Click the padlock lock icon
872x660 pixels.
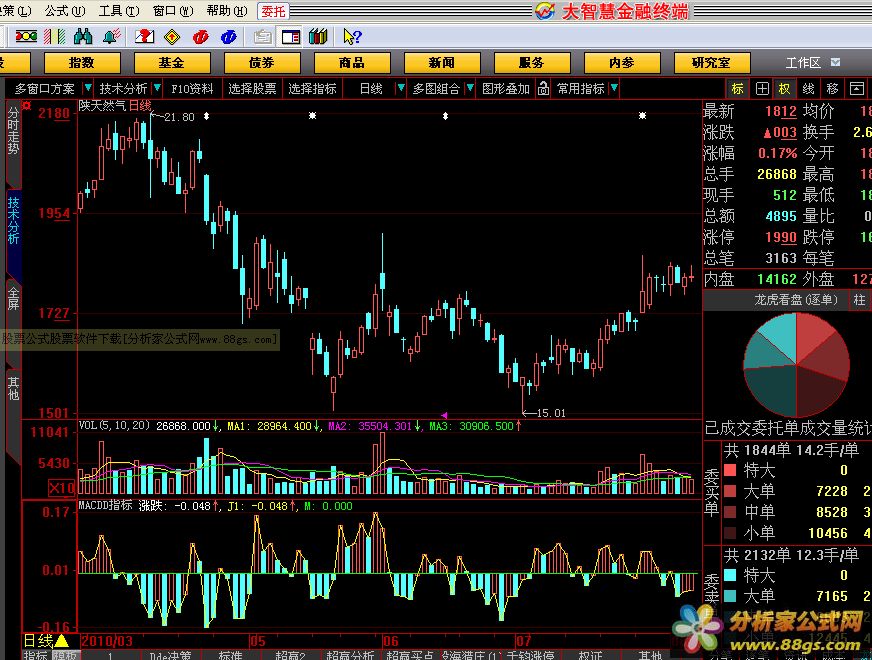coord(543,88)
